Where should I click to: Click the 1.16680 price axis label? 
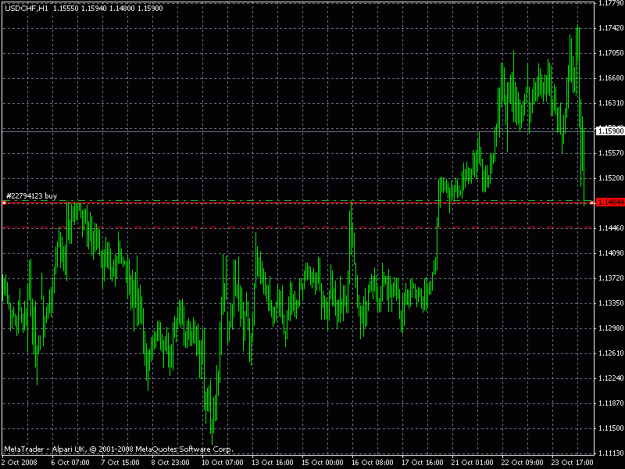point(611,78)
